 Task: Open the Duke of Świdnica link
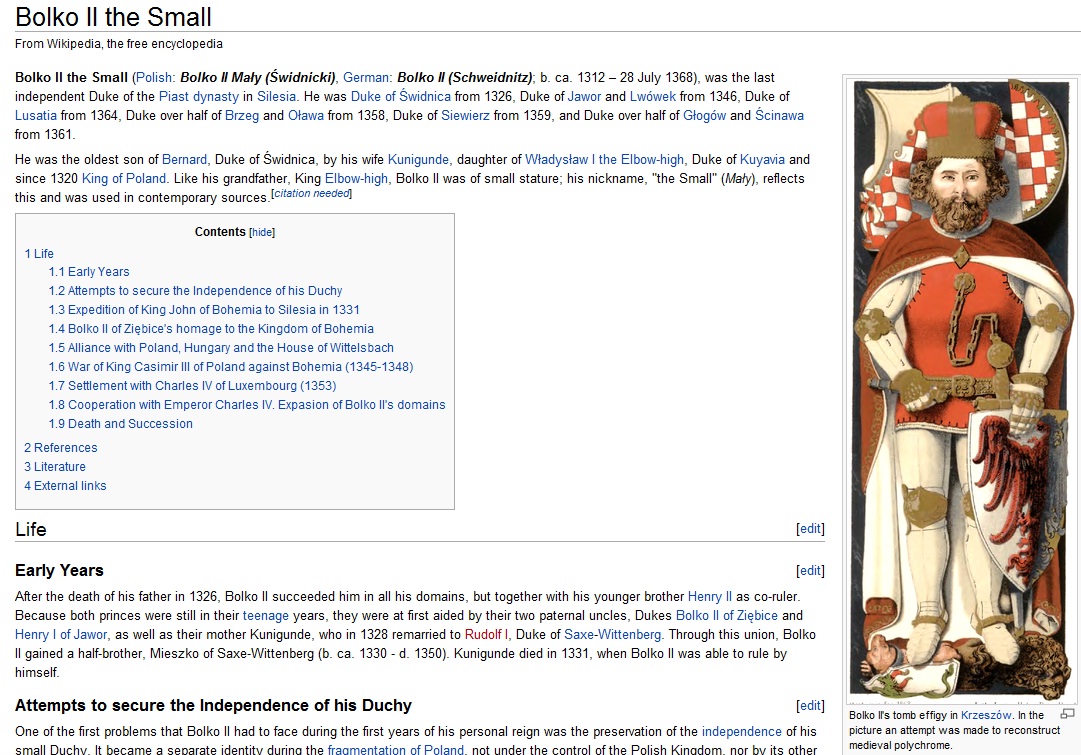point(401,97)
